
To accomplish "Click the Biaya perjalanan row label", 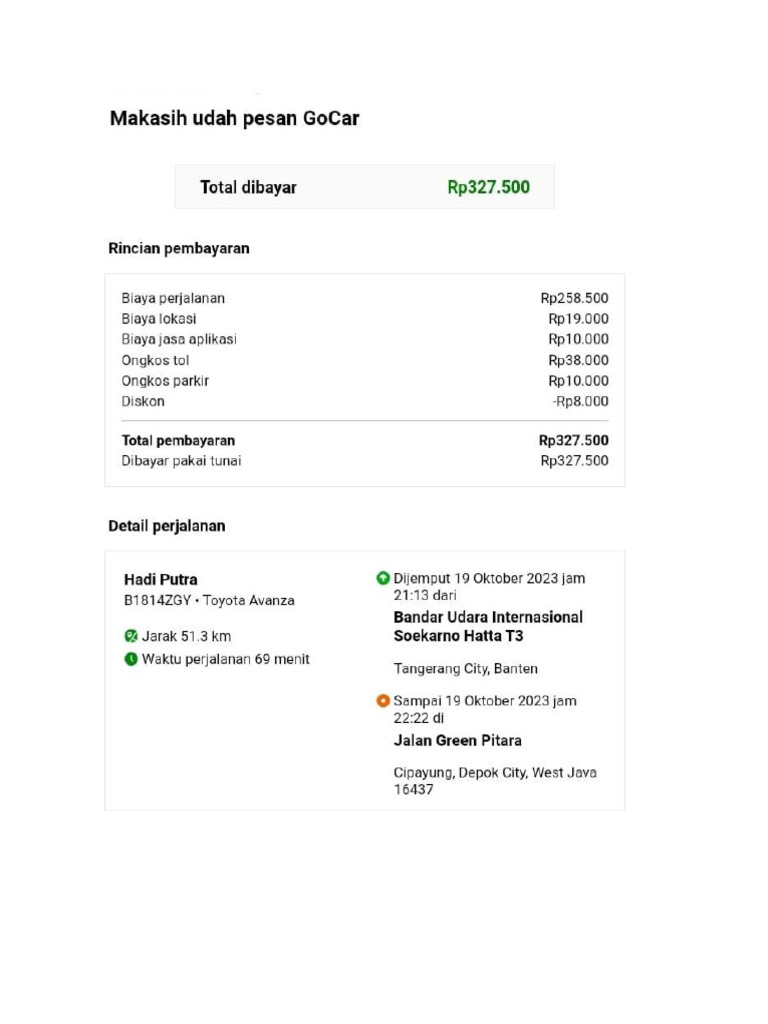I will tap(173, 298).
